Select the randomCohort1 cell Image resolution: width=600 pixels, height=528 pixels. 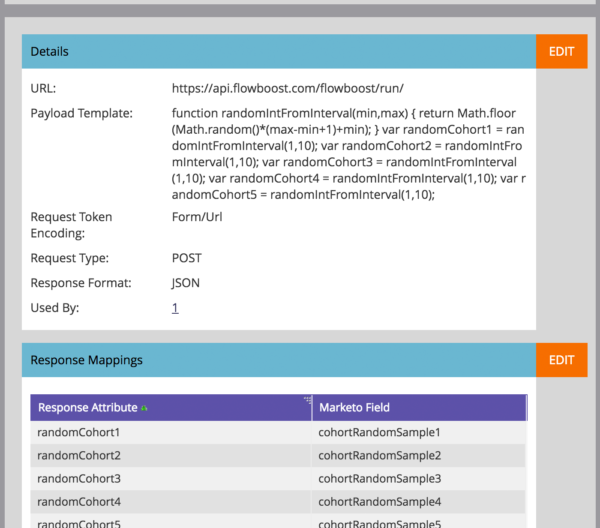point(171,432)
